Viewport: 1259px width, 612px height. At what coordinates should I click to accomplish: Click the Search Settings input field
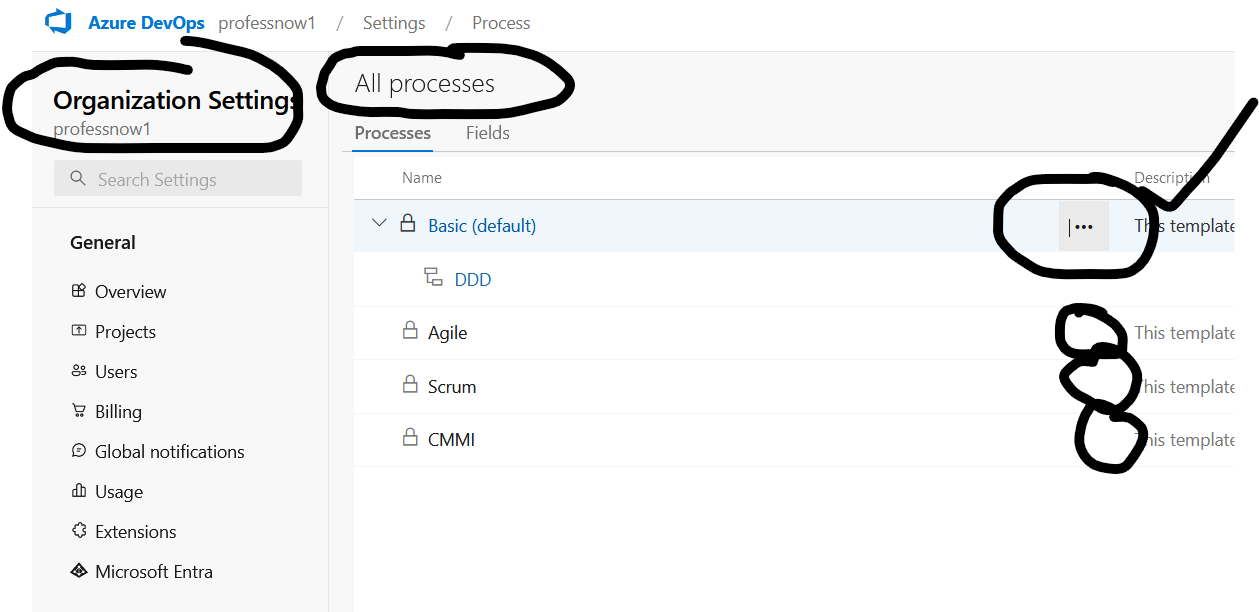[x=178, y=180]
